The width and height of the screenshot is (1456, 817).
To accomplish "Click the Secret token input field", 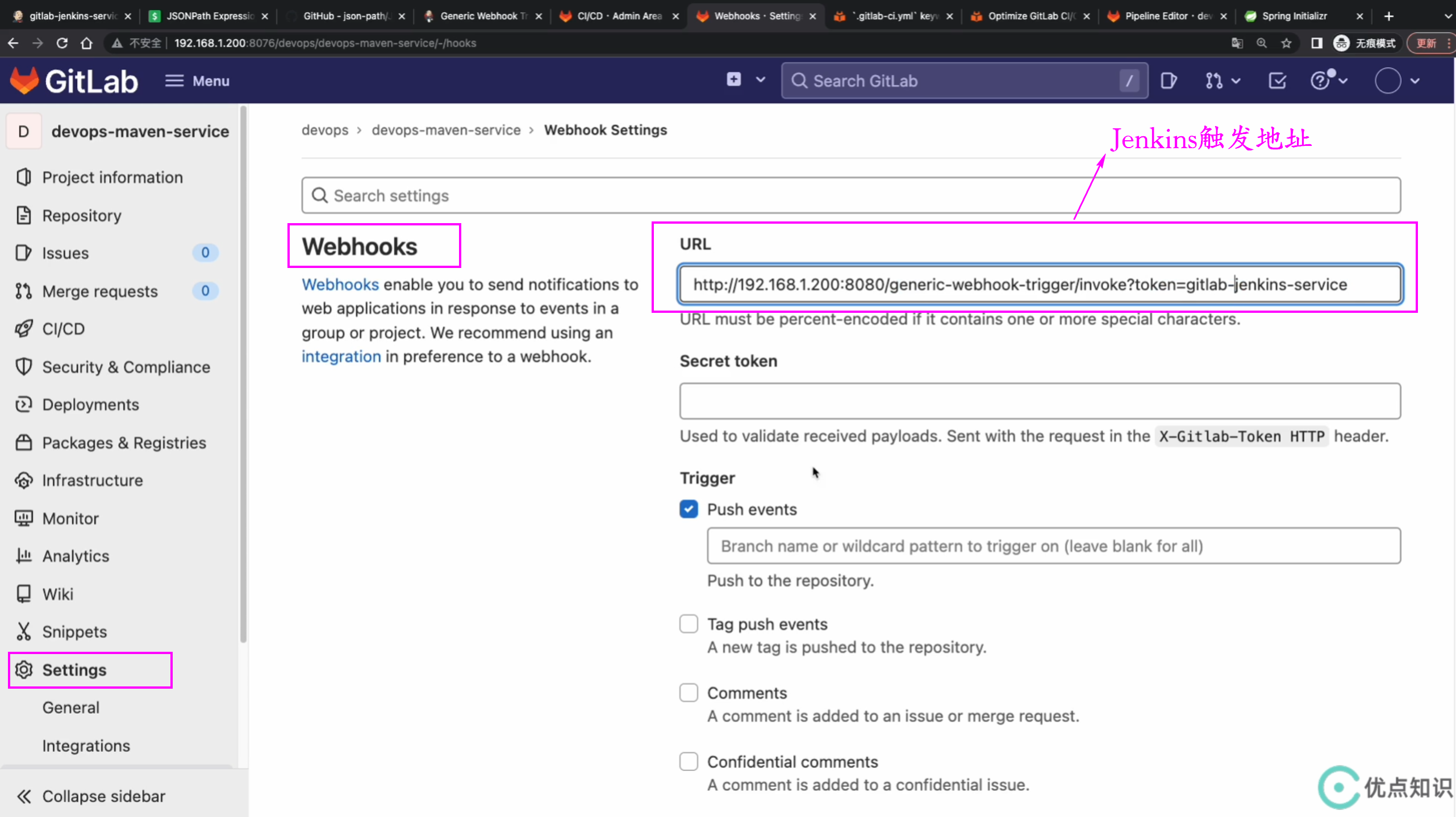I will pos(1040,401).
